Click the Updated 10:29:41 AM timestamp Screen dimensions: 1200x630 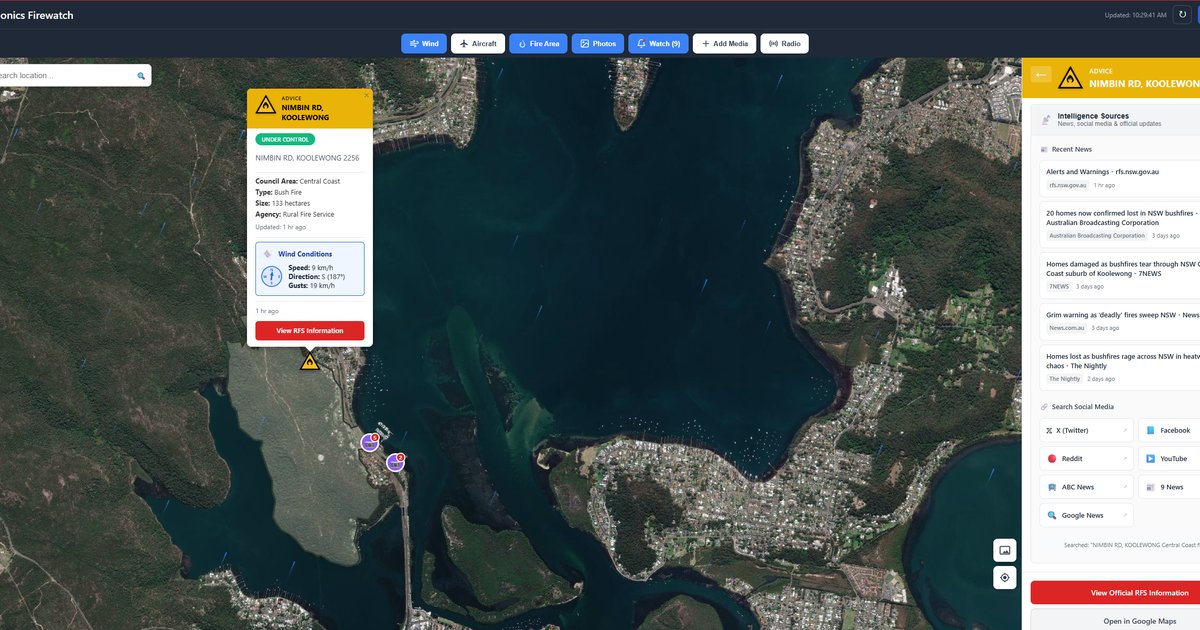1135,15
